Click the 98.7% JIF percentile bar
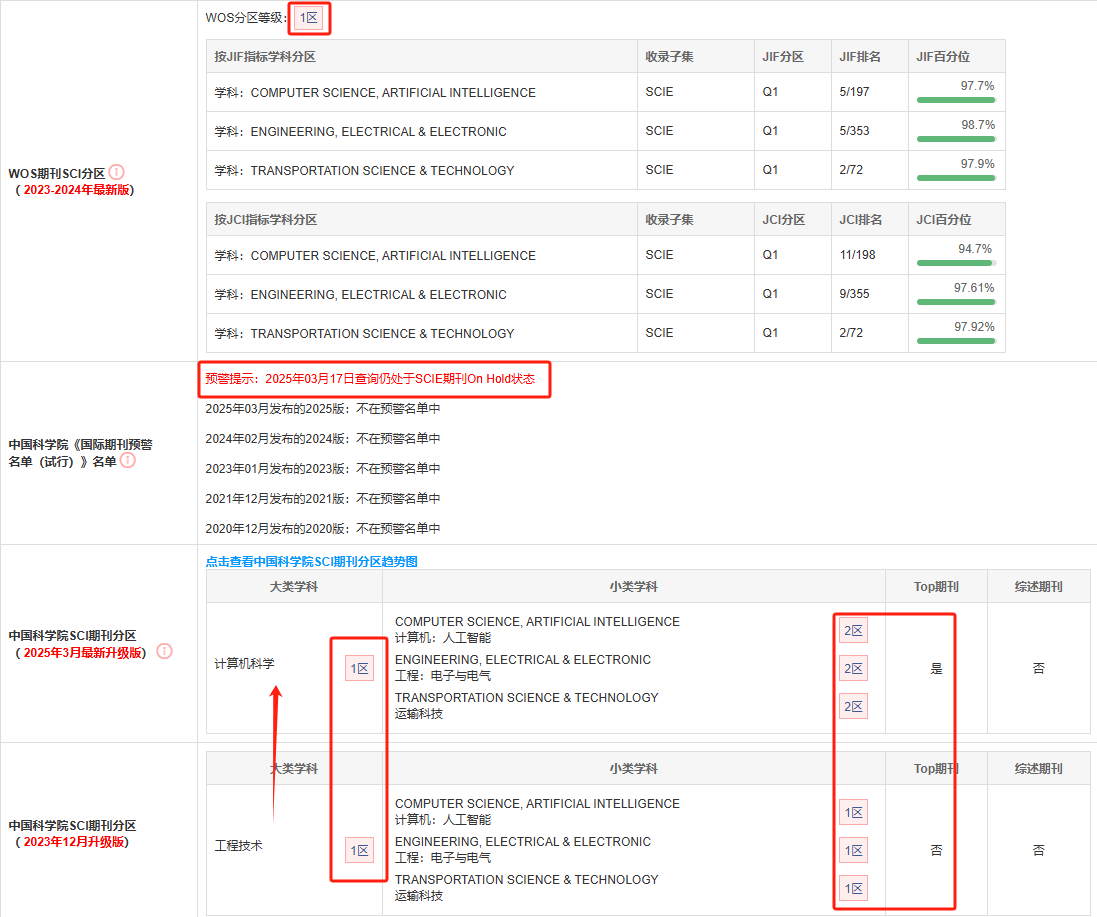1097x917 pixels. (956, 138)
